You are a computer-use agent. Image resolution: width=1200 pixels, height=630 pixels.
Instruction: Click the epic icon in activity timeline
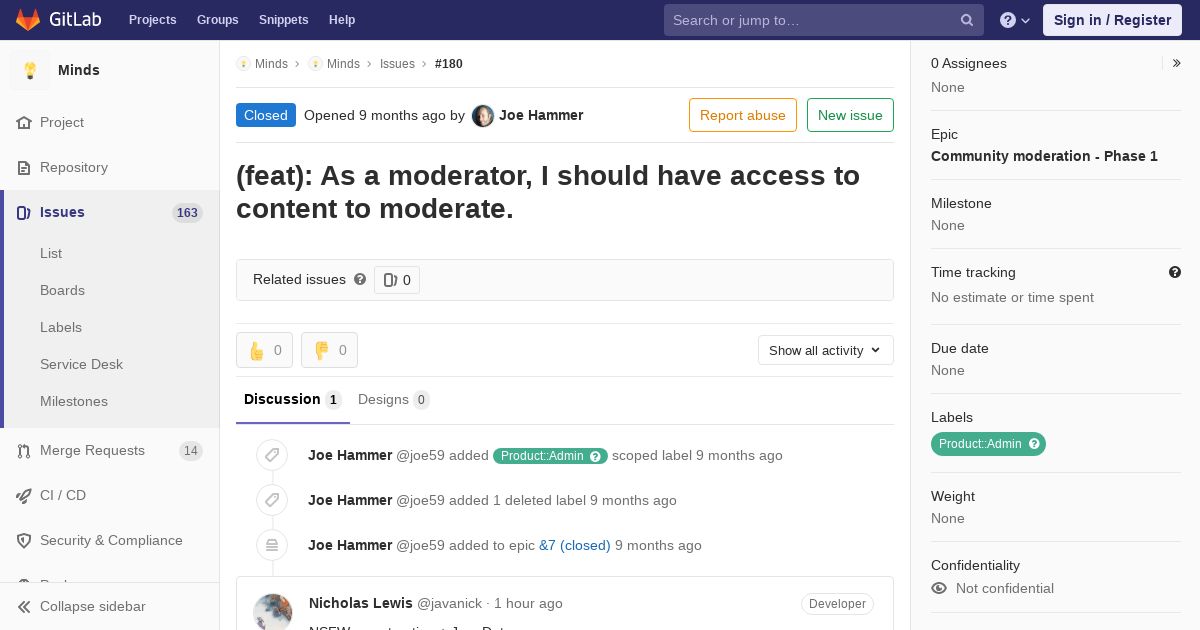[272, 545]
